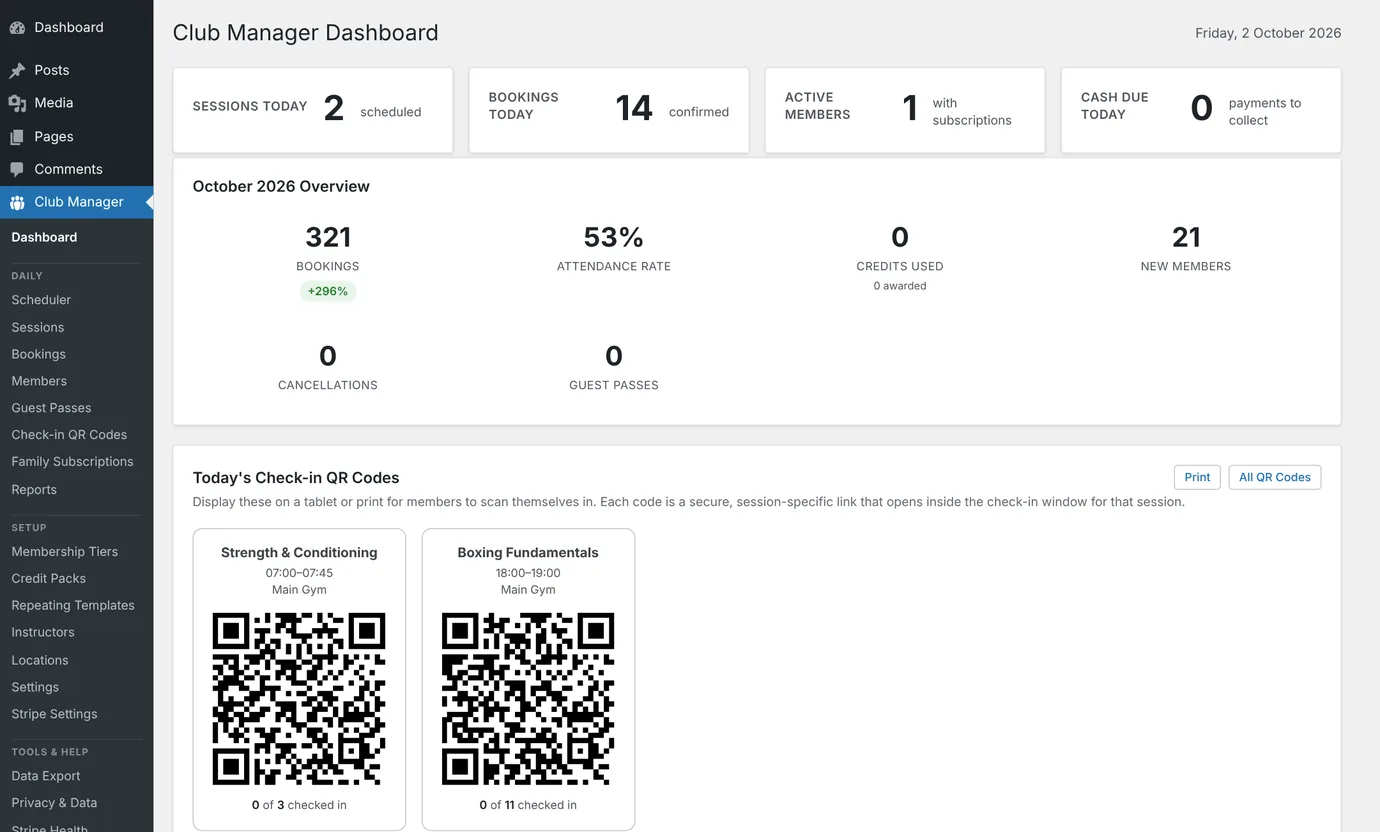Navigate to Check-in QR Codes

[69, 435]
